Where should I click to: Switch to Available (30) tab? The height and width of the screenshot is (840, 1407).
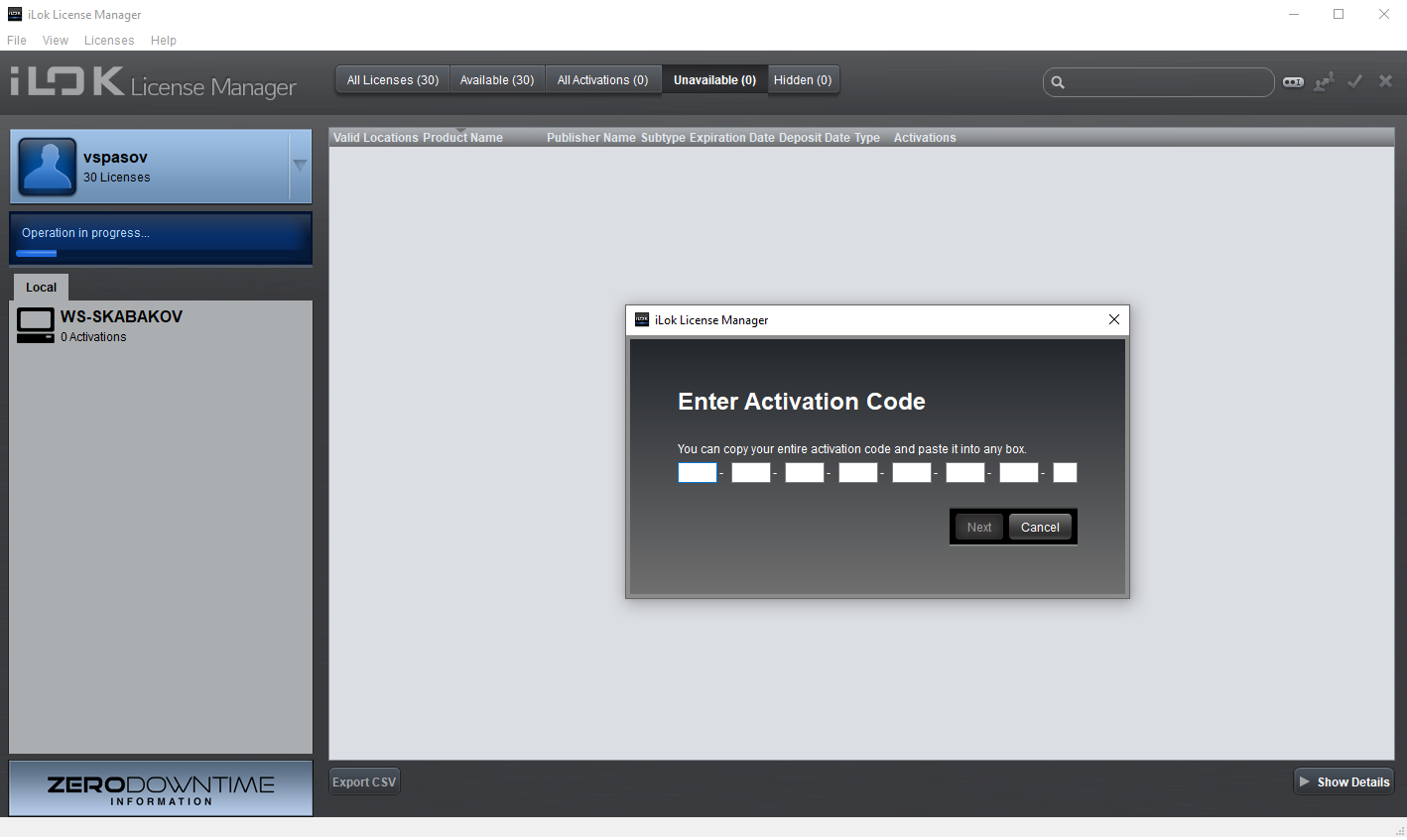pyautogui.click(x=497, y=80)
